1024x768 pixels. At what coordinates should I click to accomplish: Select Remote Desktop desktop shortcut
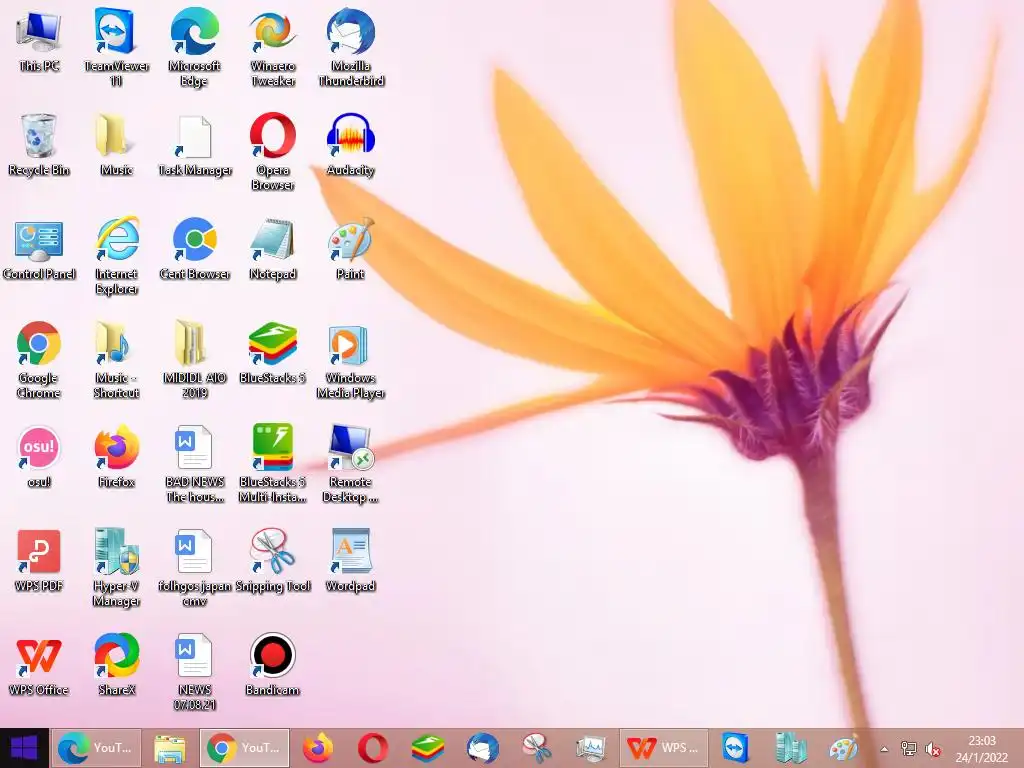point(351,464)
